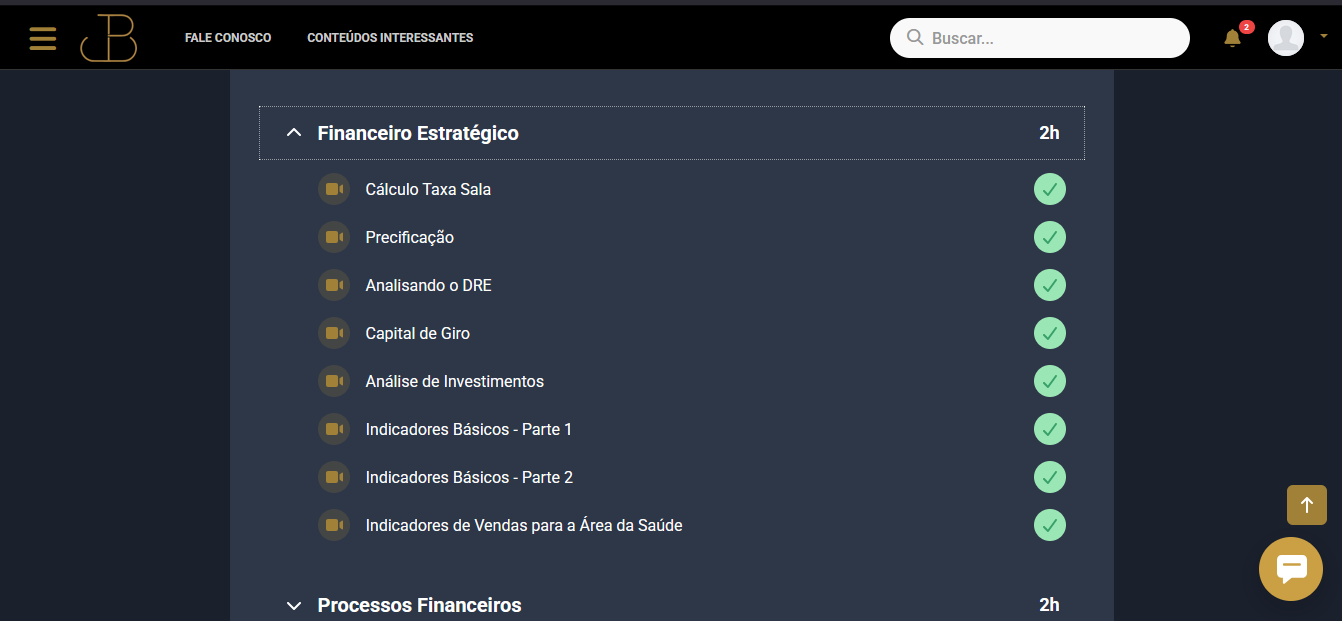Click video icon beside Capital de Giro

coord(334,333)
